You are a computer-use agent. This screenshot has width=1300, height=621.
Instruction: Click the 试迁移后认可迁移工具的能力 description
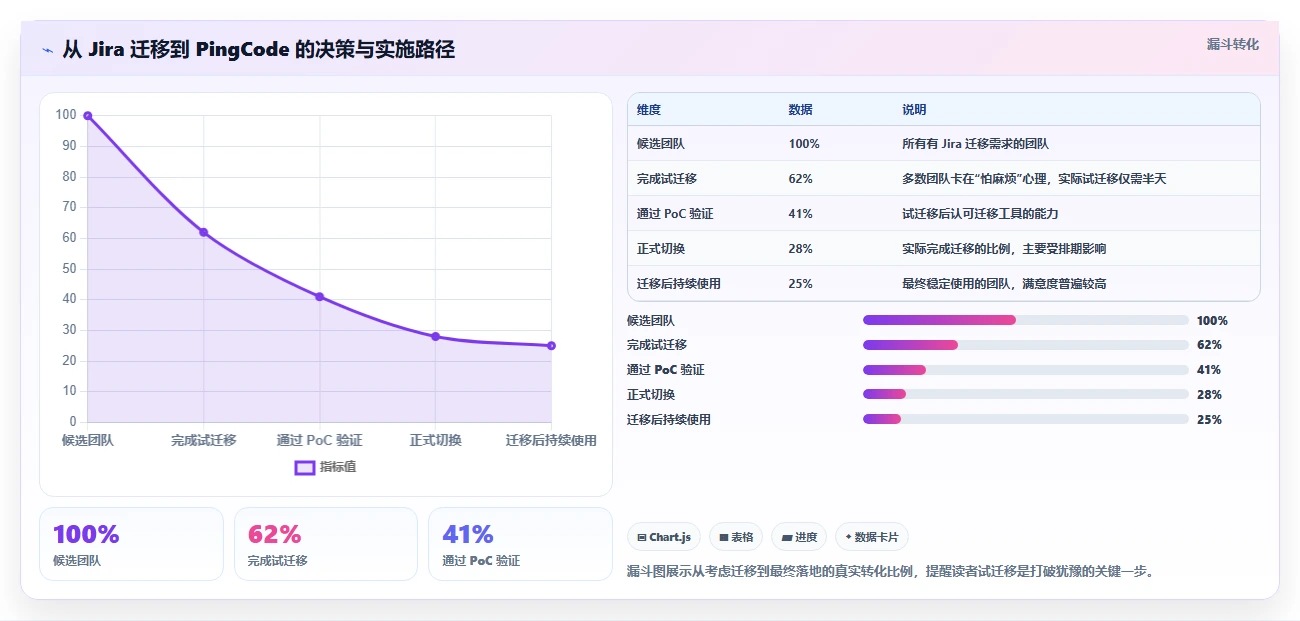pos(980,214)
